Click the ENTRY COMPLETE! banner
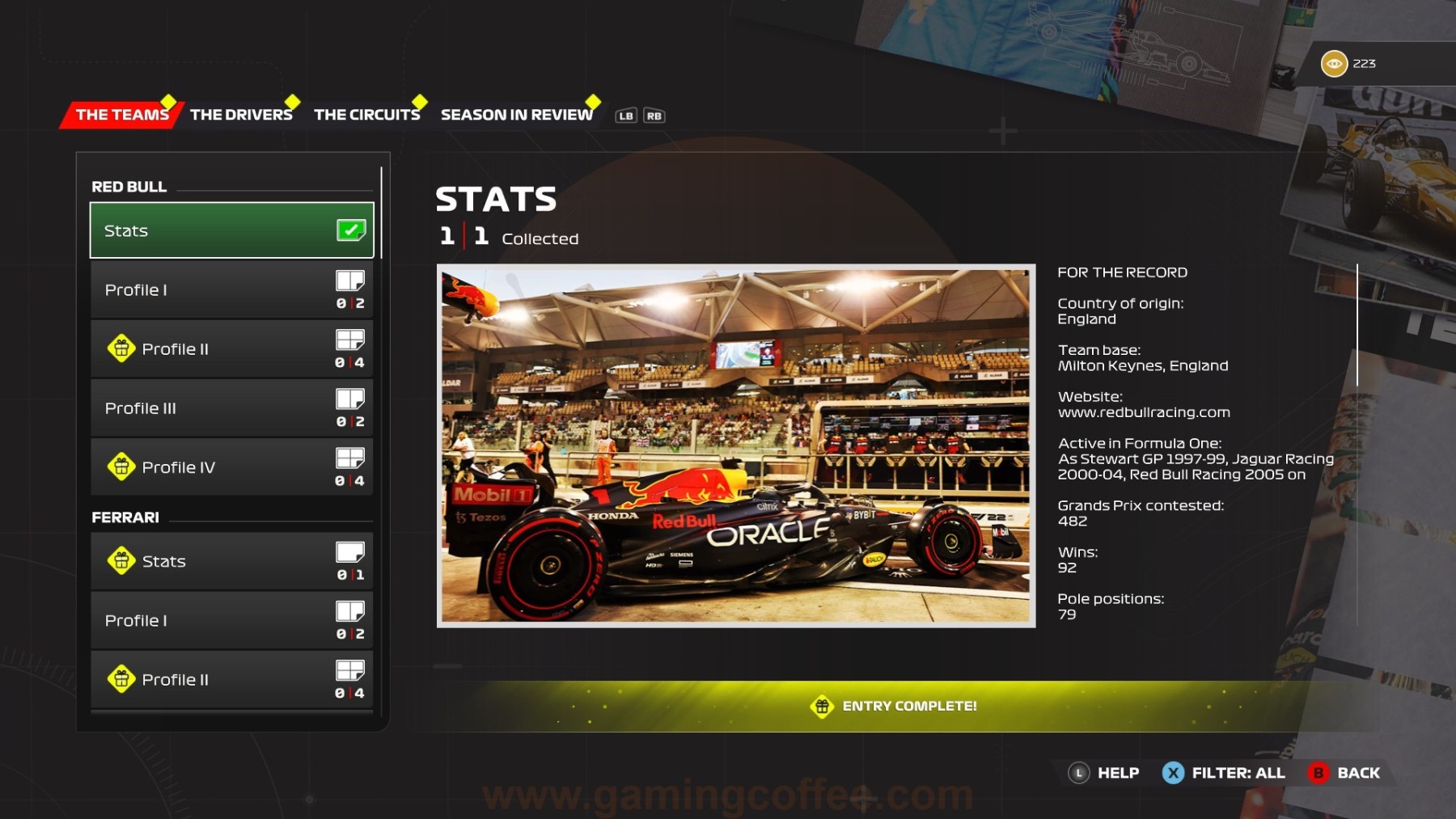Screen dimensions: 1456x819 (894, 706)
